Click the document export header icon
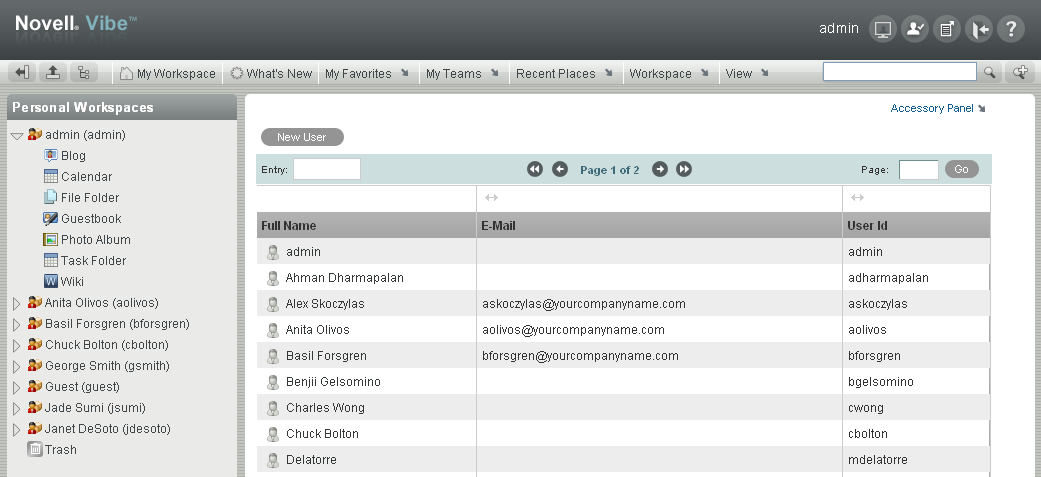The width and height of the screenshot is (1041, 477). (x=946, y=29)
